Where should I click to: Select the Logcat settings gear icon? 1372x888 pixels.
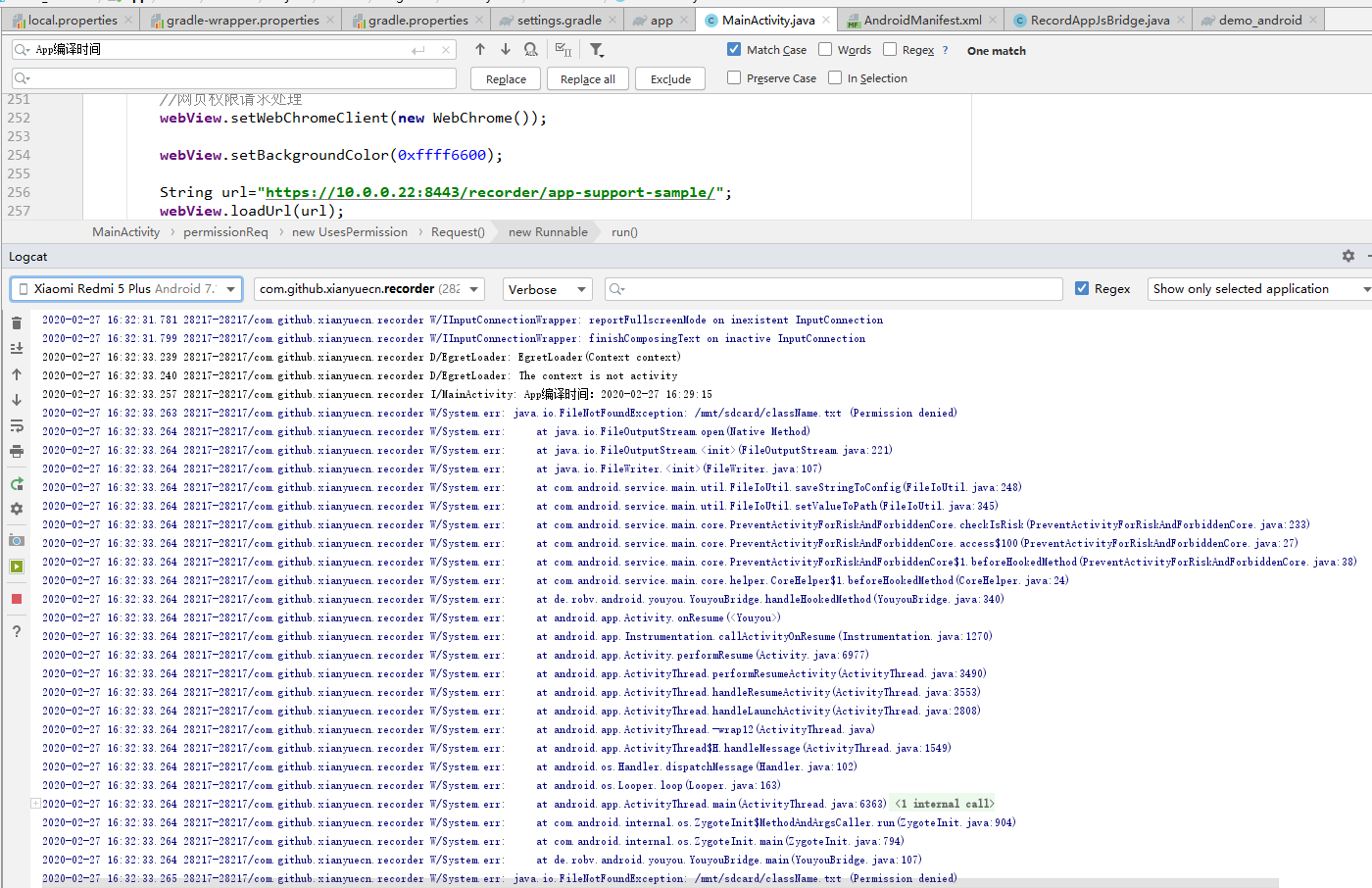pyautogui.click(x=16, y=509)
